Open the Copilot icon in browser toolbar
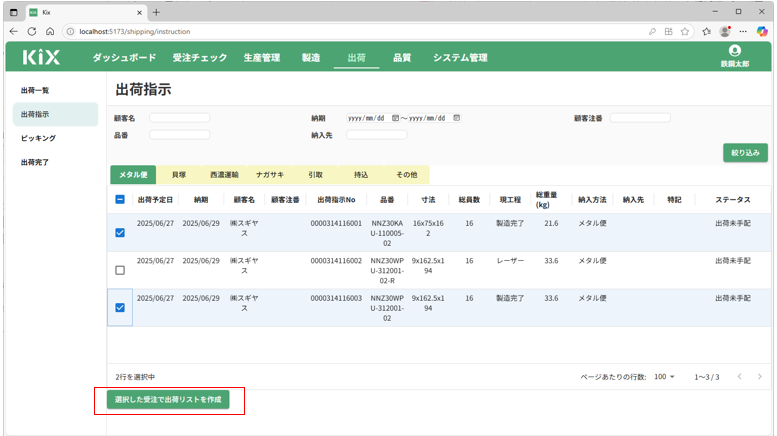 762,31
